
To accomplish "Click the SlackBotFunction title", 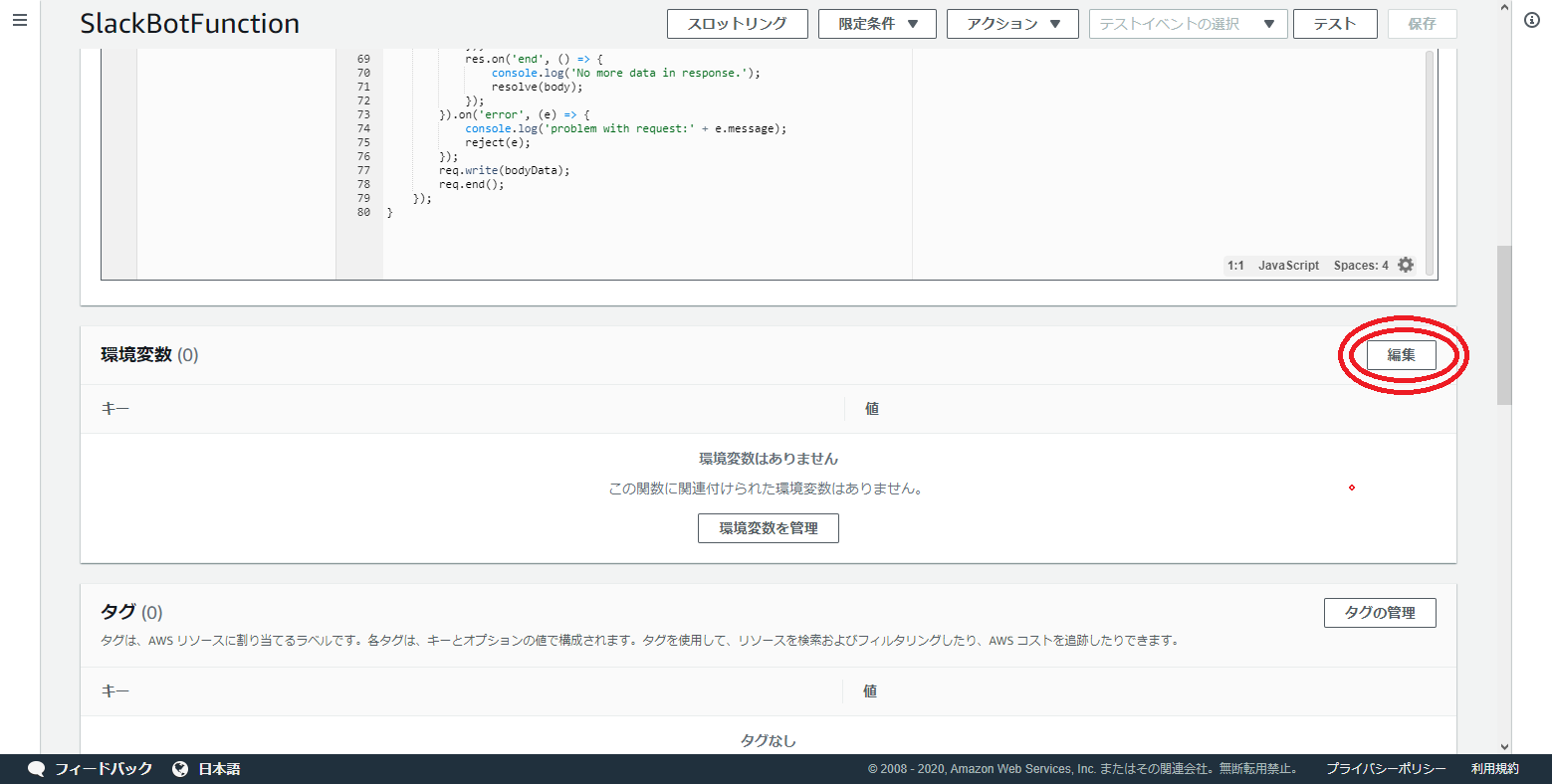I will pyautogui.click(x=189, y=24).
